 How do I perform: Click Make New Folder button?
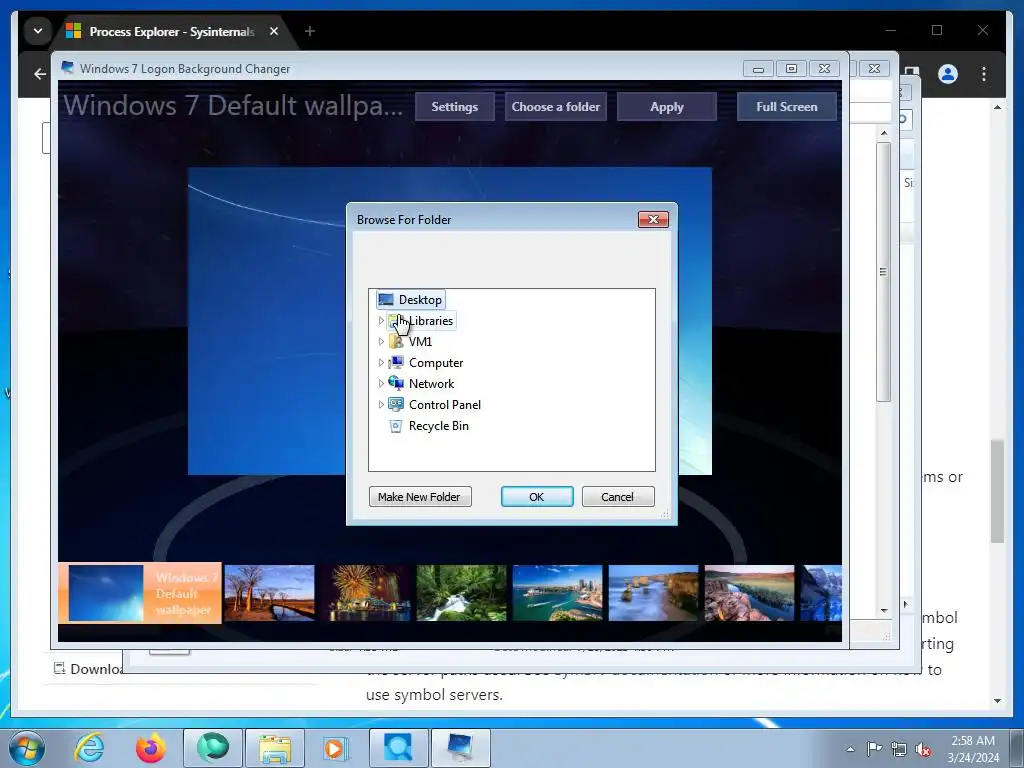point(420,497)
